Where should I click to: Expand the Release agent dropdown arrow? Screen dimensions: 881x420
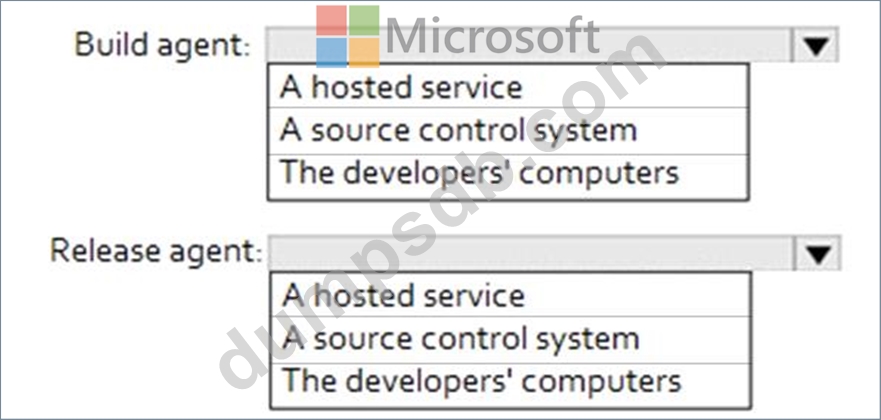[x=819, y=253]
